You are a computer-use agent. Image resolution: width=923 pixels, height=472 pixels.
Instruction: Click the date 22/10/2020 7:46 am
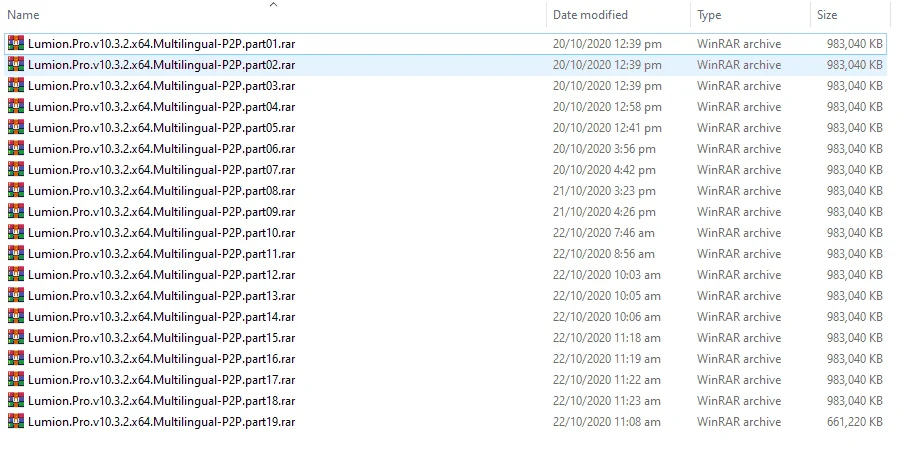point(603,232)
